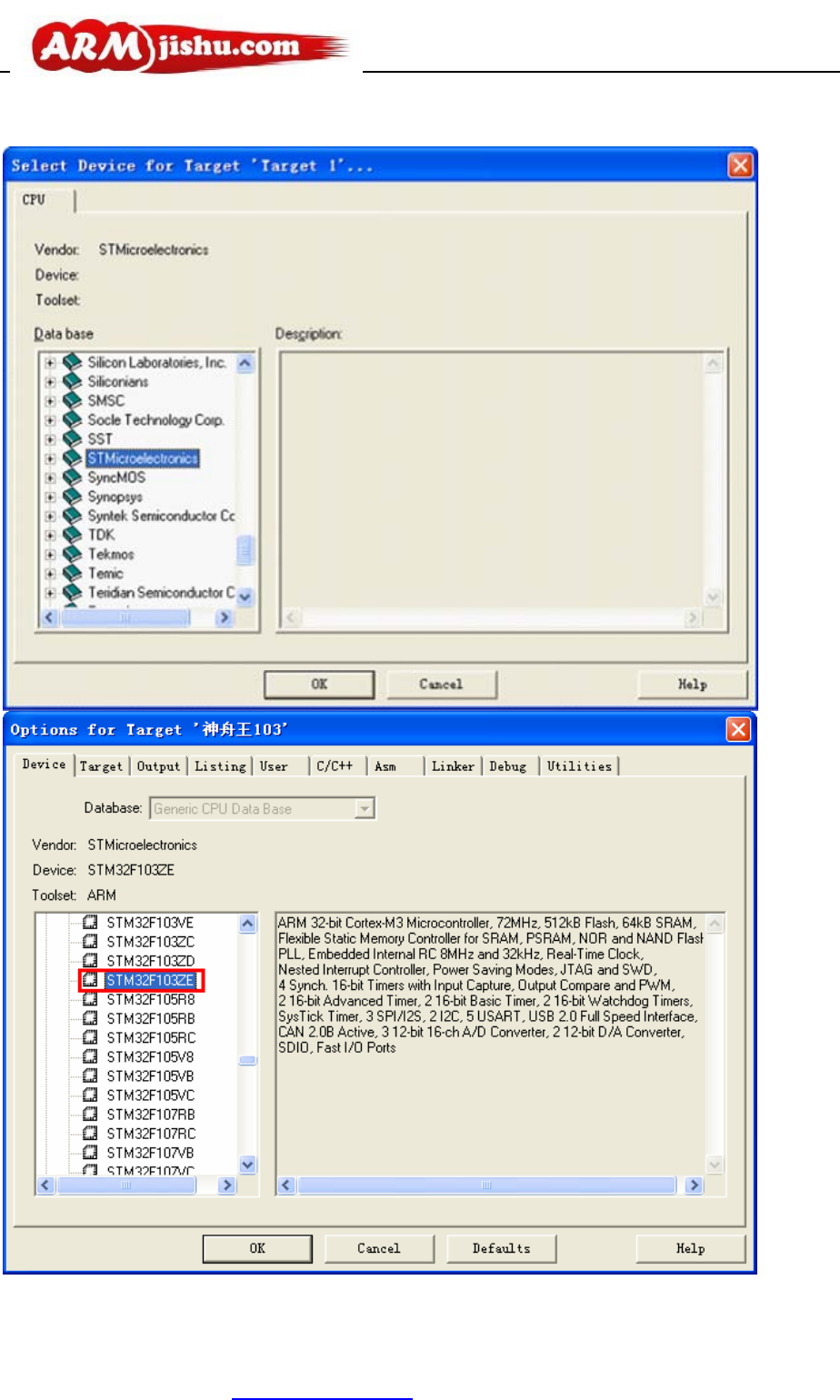Screen dimensions: 840x1400
Task: Click the Syntek Semiconductor book icon
Action: [72, 516]
